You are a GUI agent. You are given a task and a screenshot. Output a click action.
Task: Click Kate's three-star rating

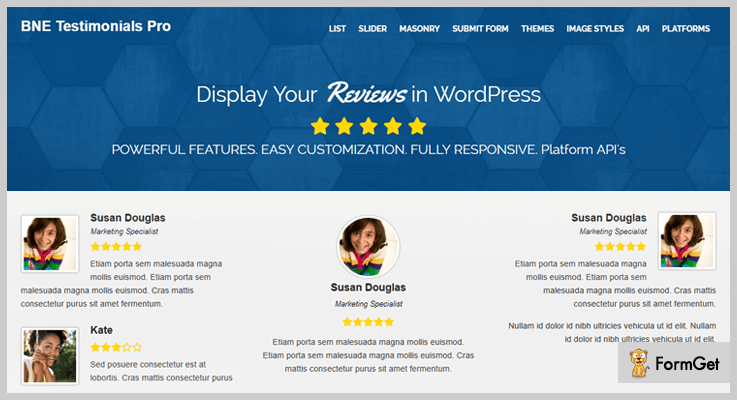(x=116, y=347)
